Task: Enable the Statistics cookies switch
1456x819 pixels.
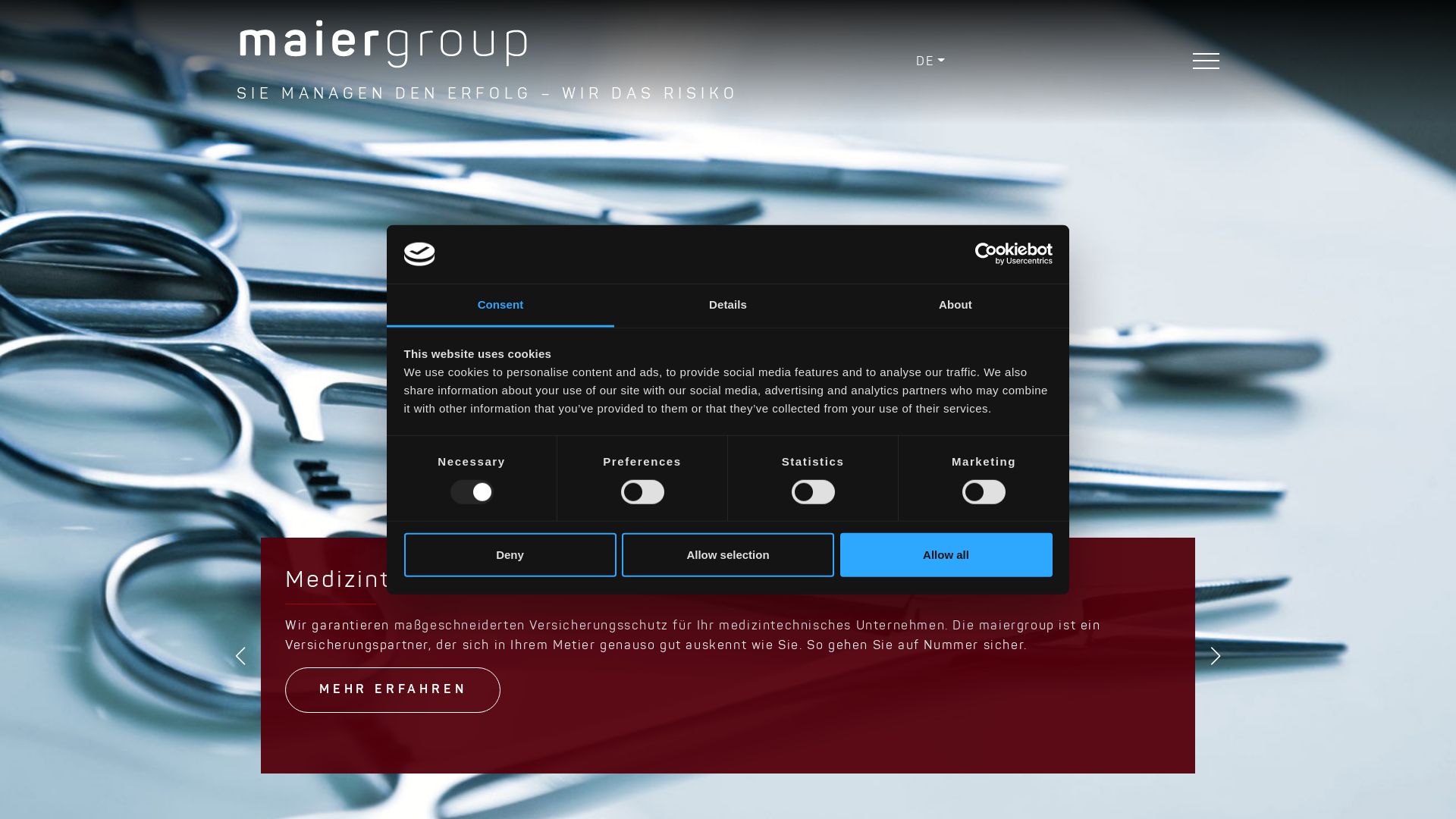Action: pyautogui.click(x=813, y=492)
